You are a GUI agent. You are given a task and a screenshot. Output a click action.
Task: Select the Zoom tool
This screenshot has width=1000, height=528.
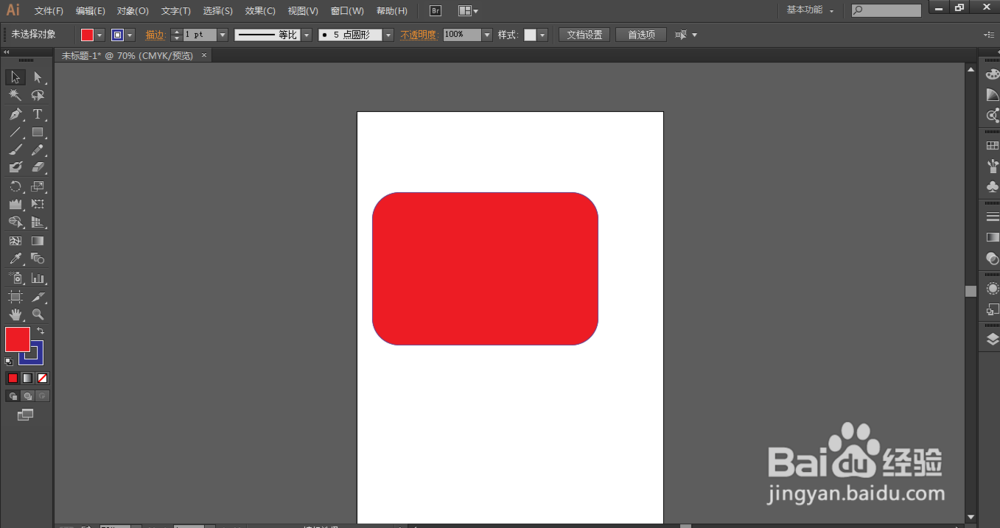(x=38, y=314)
